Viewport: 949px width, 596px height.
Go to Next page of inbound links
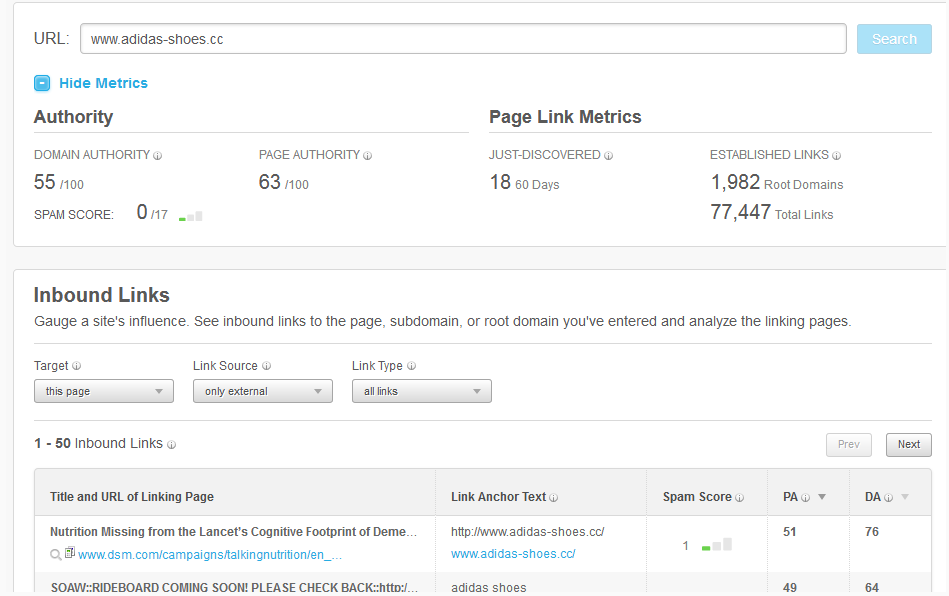pyautogui.click(x=908, y=445)
